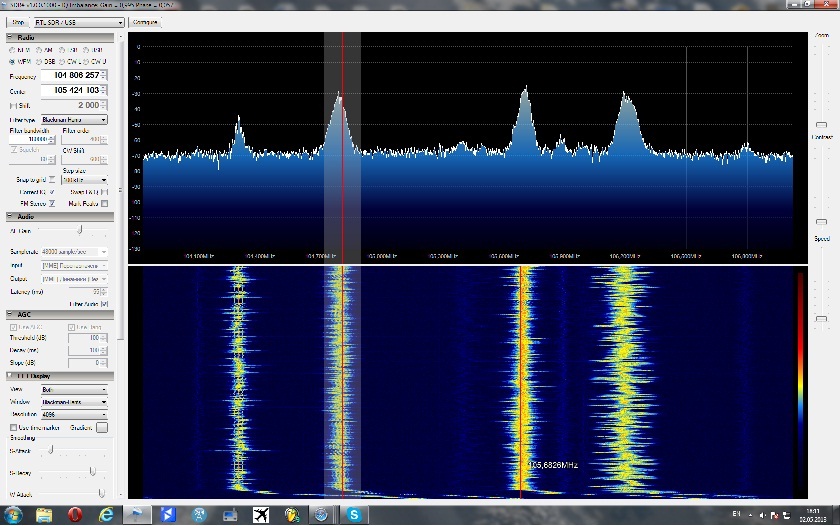Click the taskbar clock

coord(813,515)
